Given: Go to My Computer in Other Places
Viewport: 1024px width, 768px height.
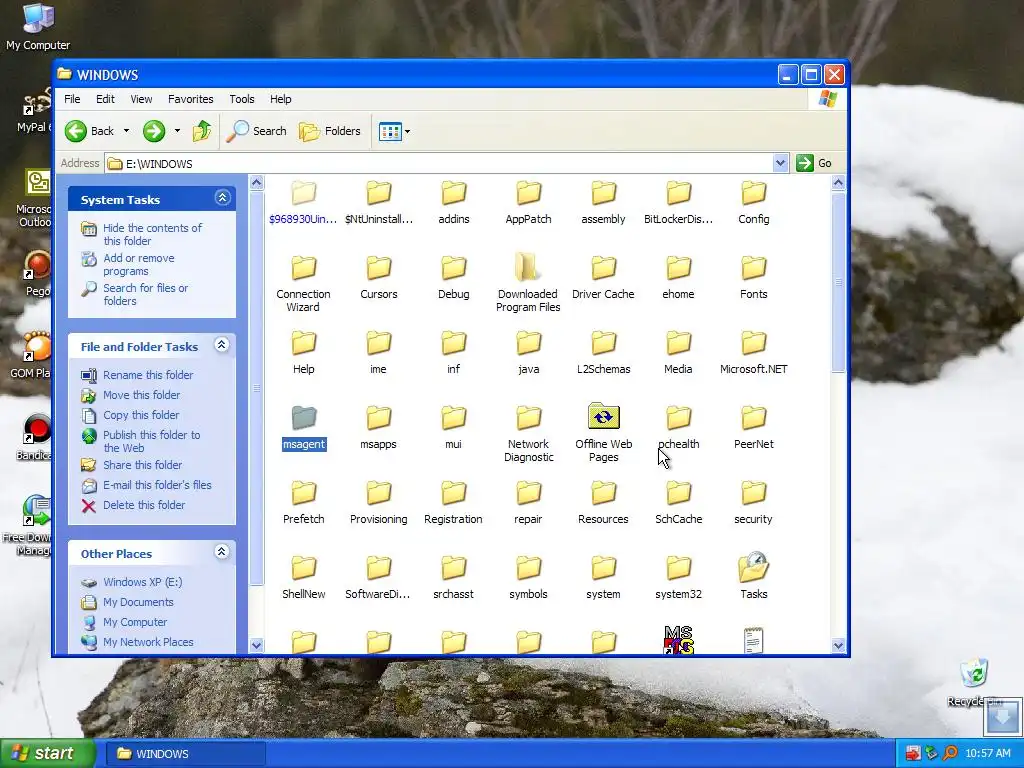Looking at the screenshot, I should pos(124,622).
